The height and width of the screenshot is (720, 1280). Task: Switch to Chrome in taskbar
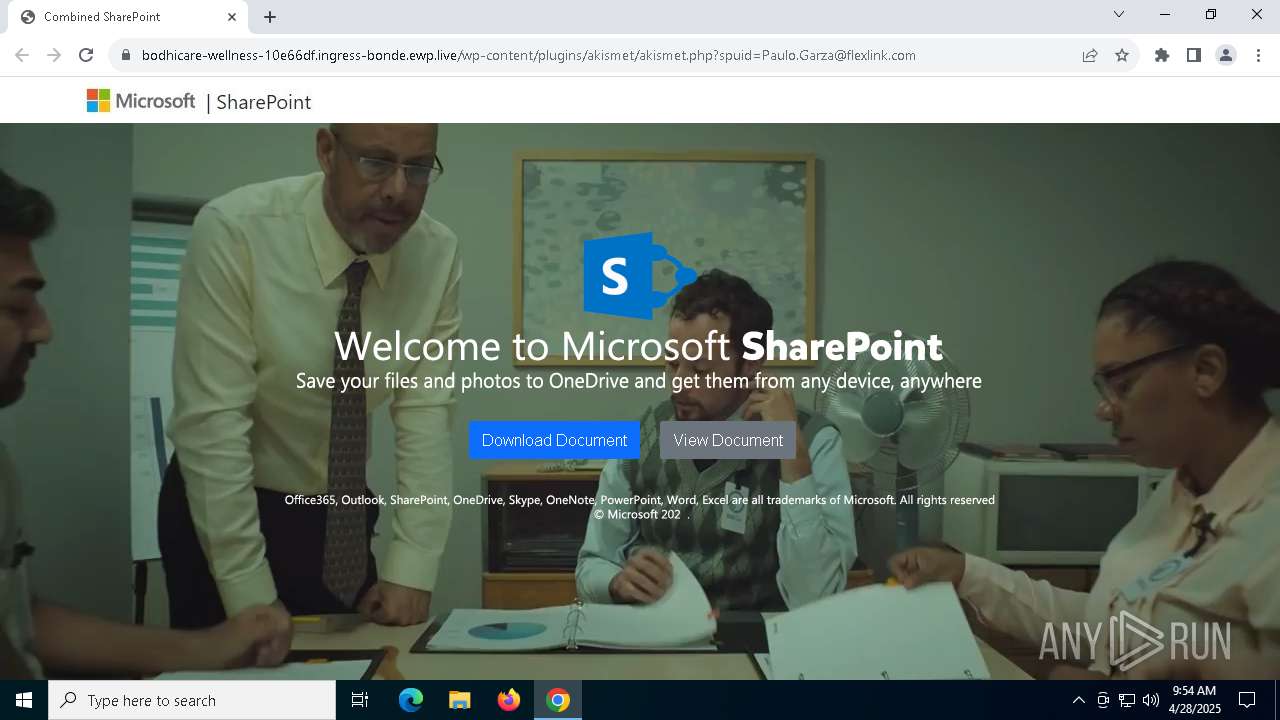558,700
